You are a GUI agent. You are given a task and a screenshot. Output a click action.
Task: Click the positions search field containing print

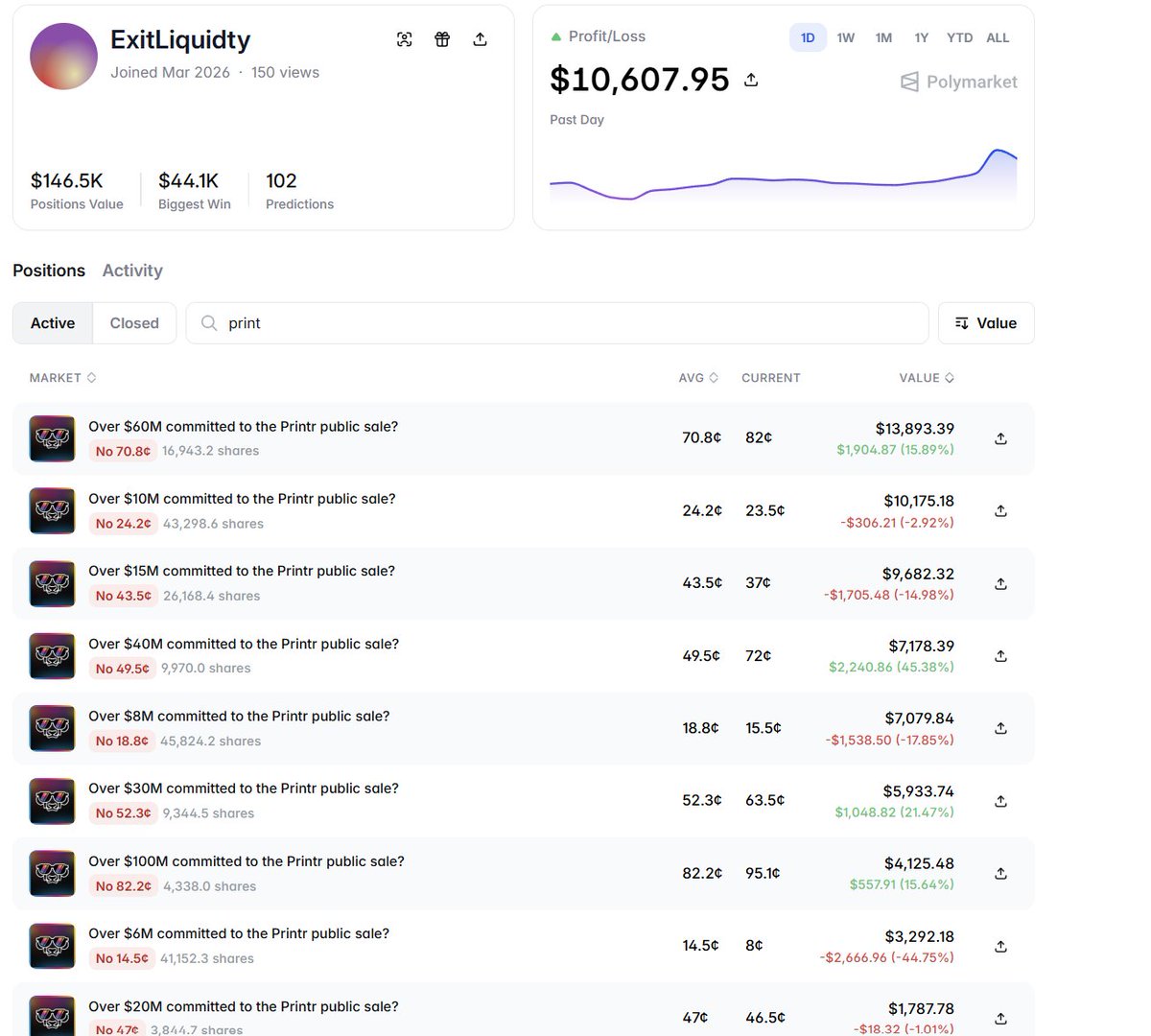coord(557,323)
